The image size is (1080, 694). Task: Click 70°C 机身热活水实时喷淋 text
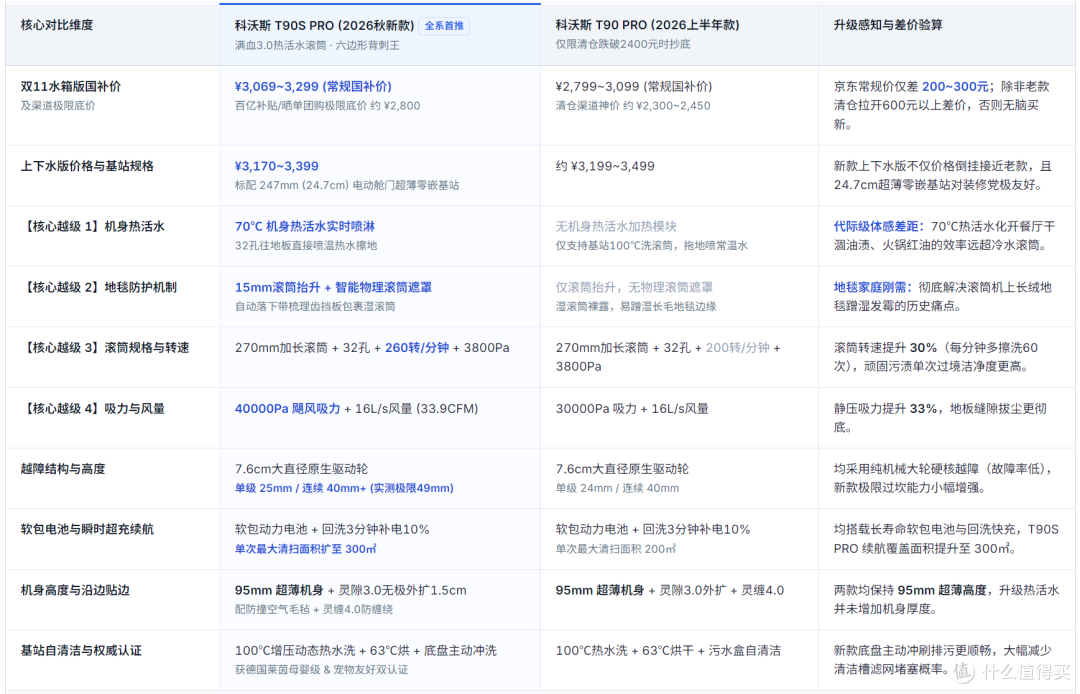point(305,227)
